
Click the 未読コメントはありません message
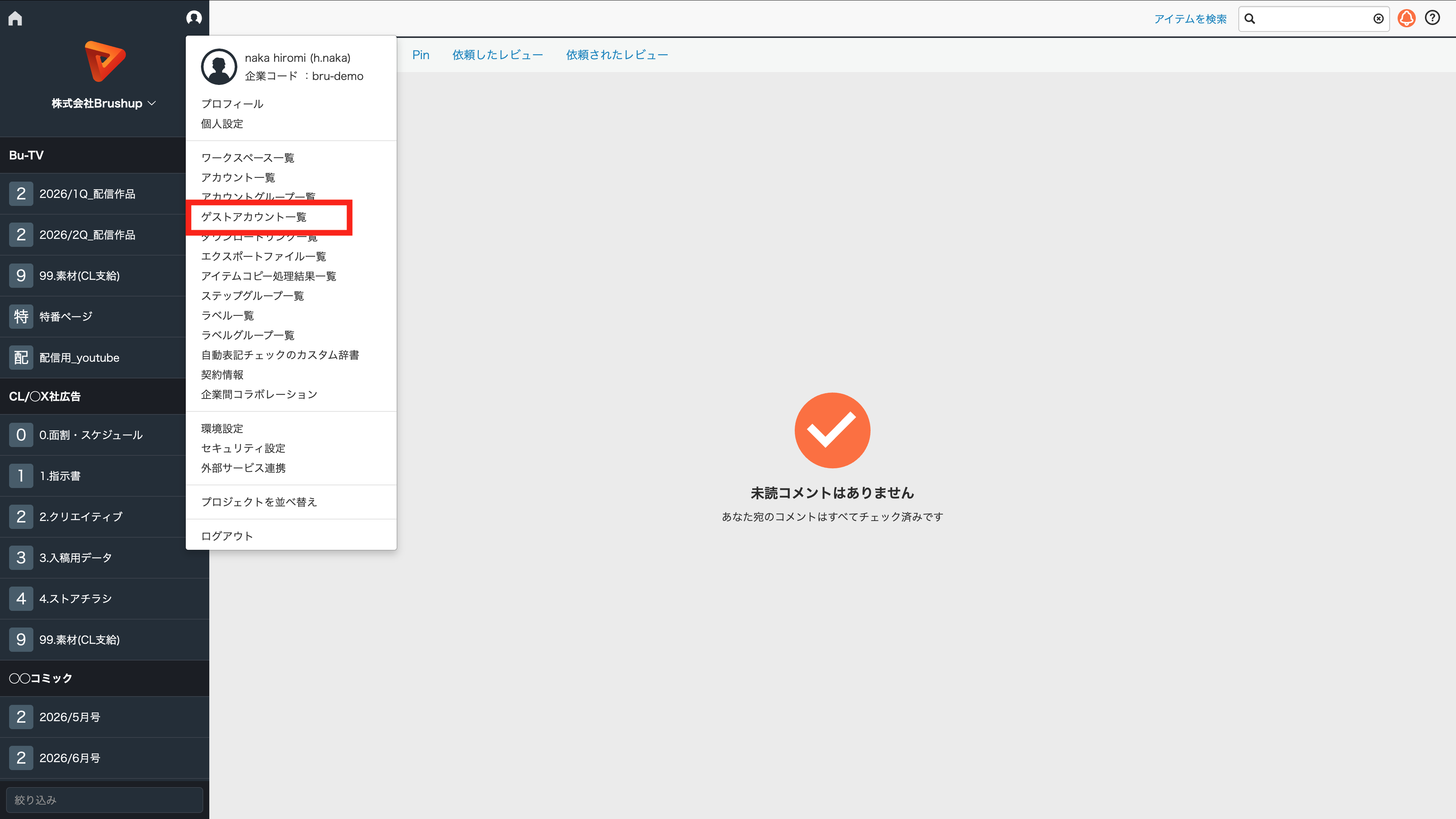click(832, 493)
